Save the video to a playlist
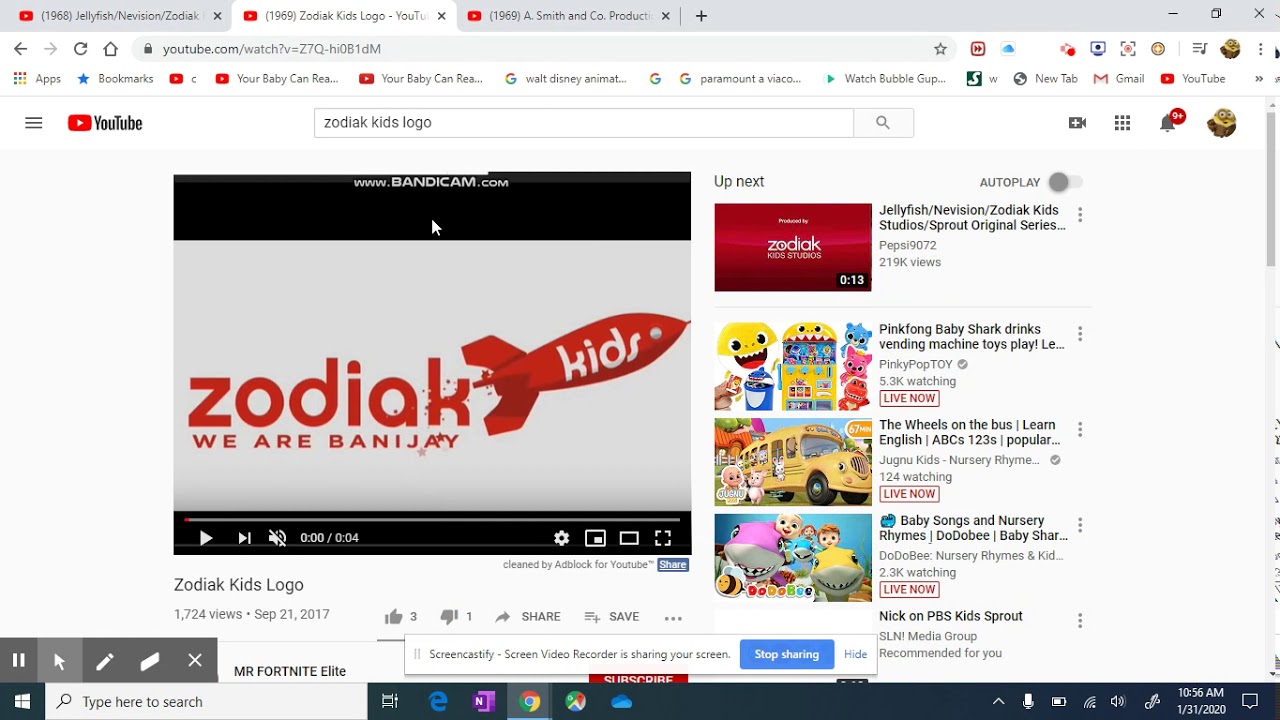The width and height of the screenshot is (1280, 720). tap(612, 617)
